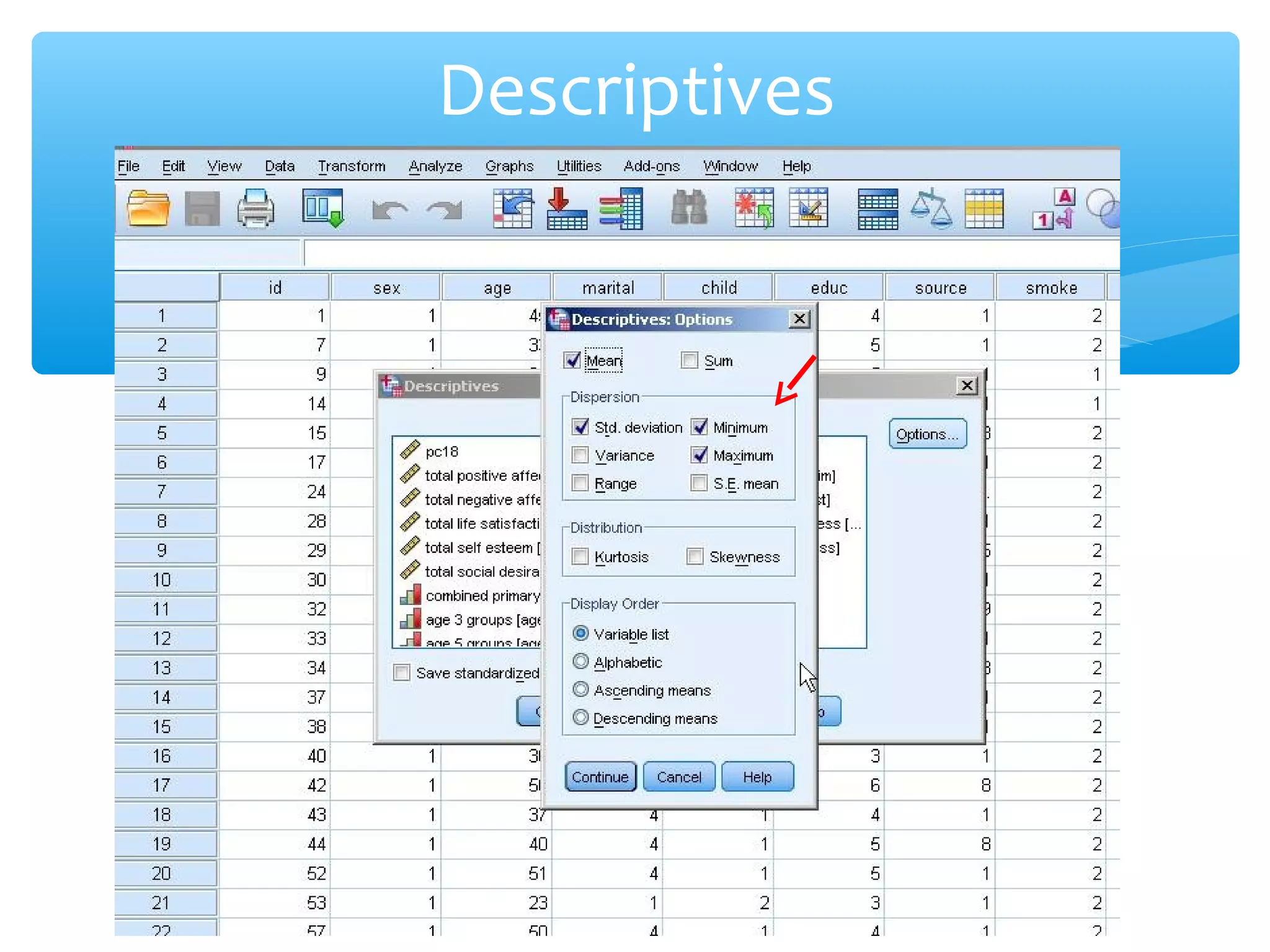The width and height of the screenshot is (1270, 952).
Task: Click Cancel in Options dialog
Action: coord(679,777)
